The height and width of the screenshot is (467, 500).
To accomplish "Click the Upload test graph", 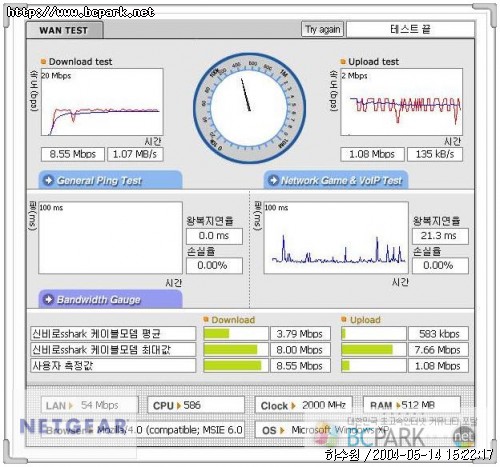I will [x=401, y=102].
